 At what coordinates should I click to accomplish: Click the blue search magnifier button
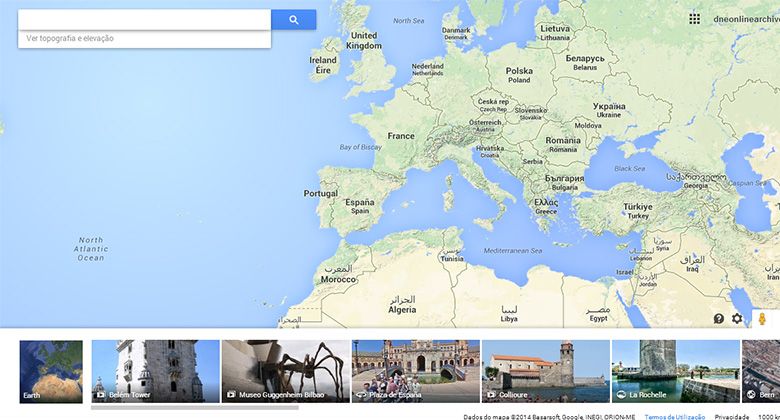coord(293,20)
